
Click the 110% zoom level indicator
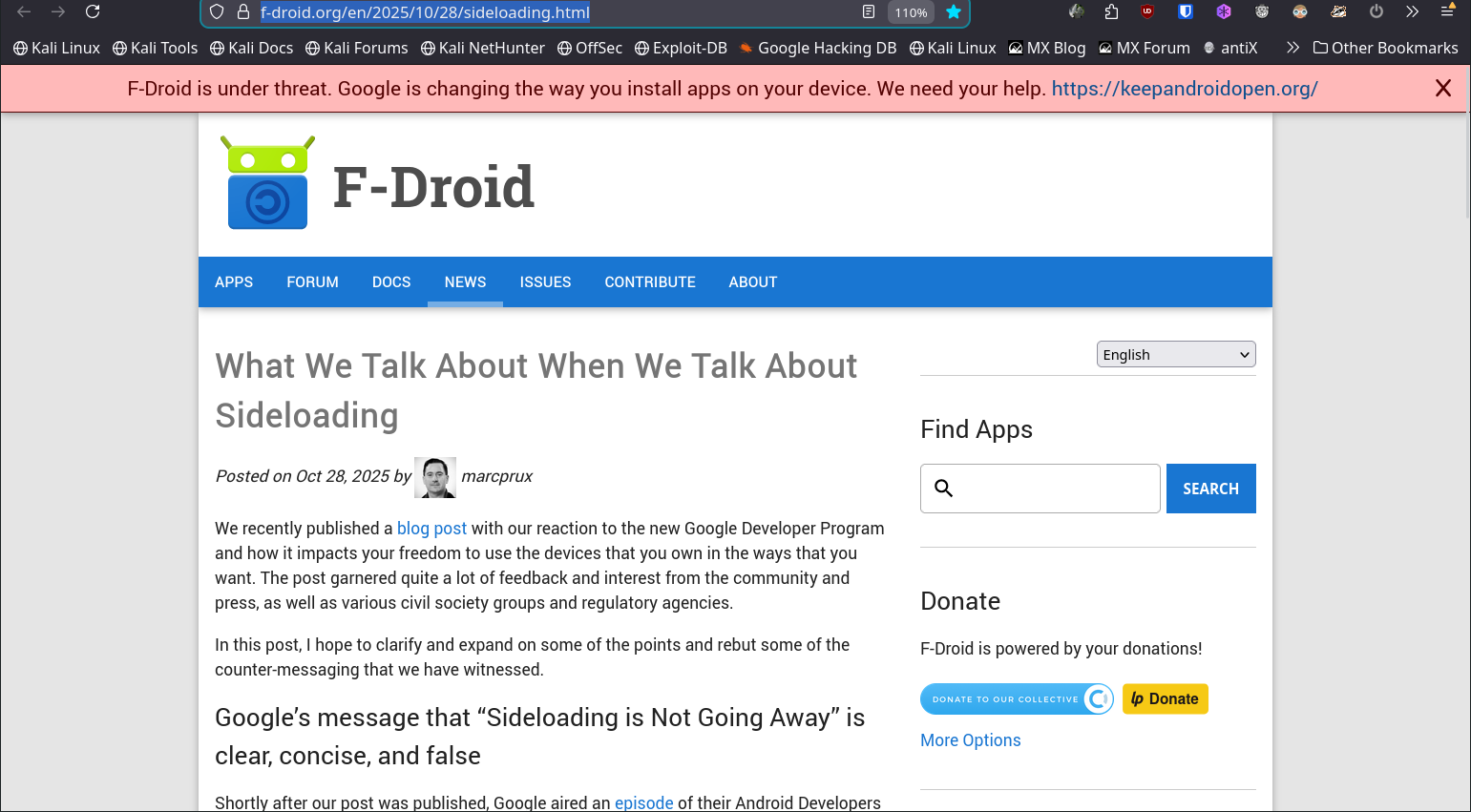point(911,12)
